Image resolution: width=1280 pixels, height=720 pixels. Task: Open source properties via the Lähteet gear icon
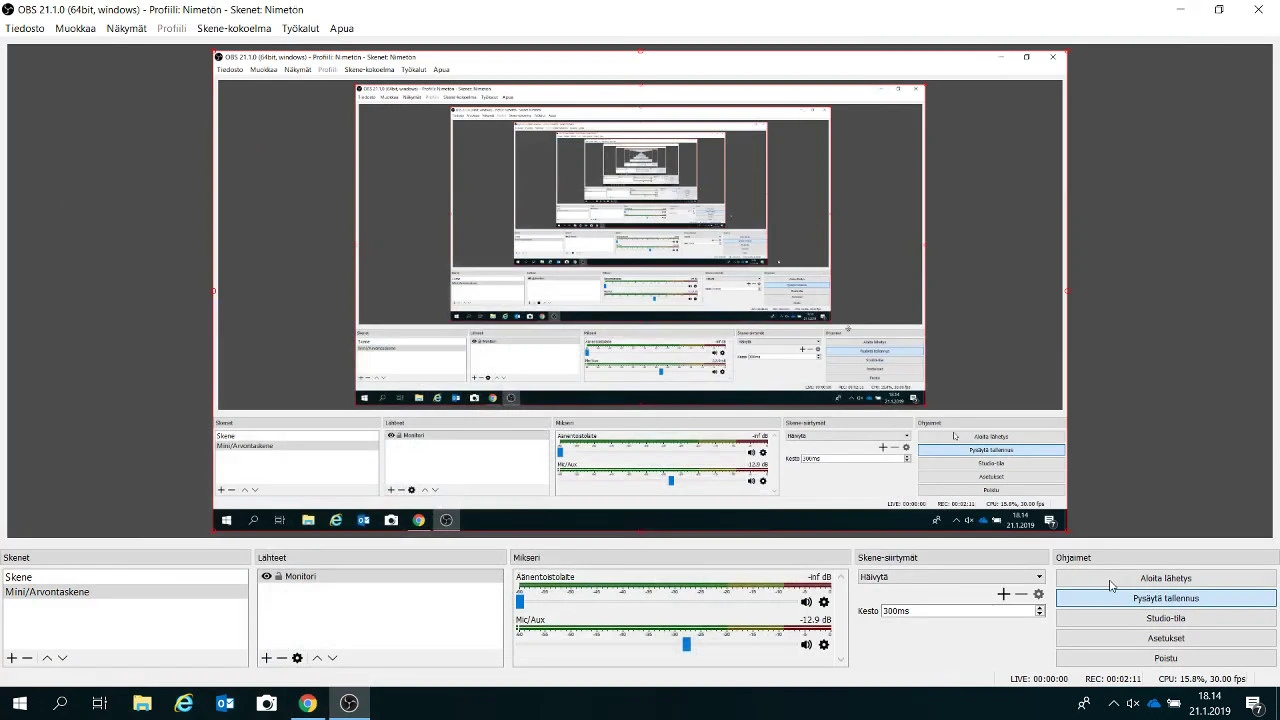pyautogui.click(x=297, y=658)
